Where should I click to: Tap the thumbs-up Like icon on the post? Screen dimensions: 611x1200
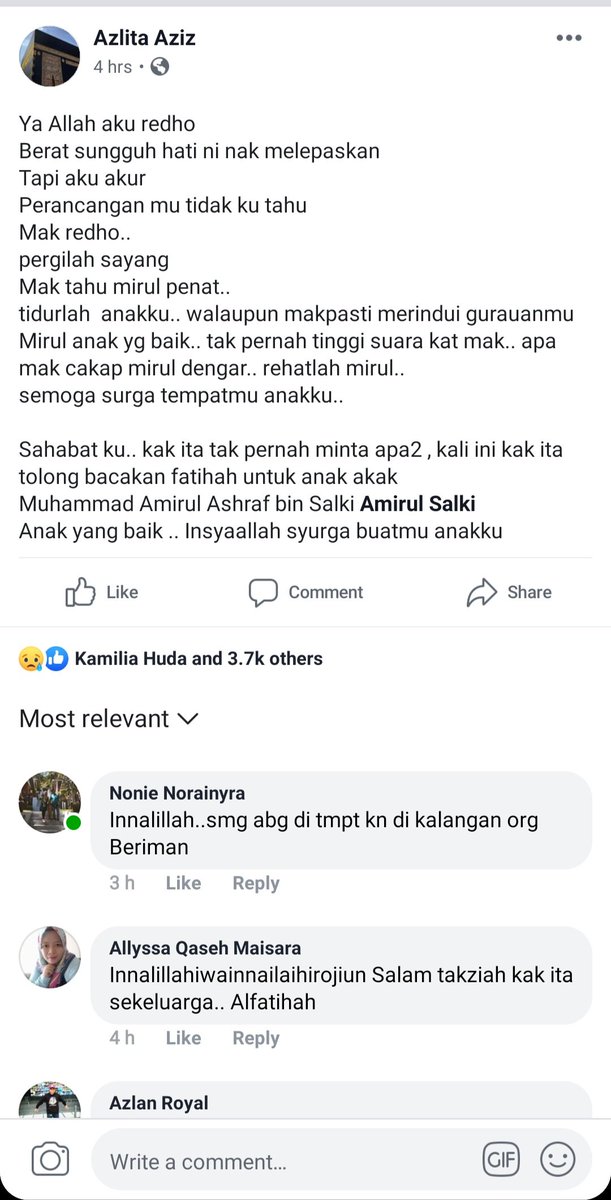tap(80, 593)
